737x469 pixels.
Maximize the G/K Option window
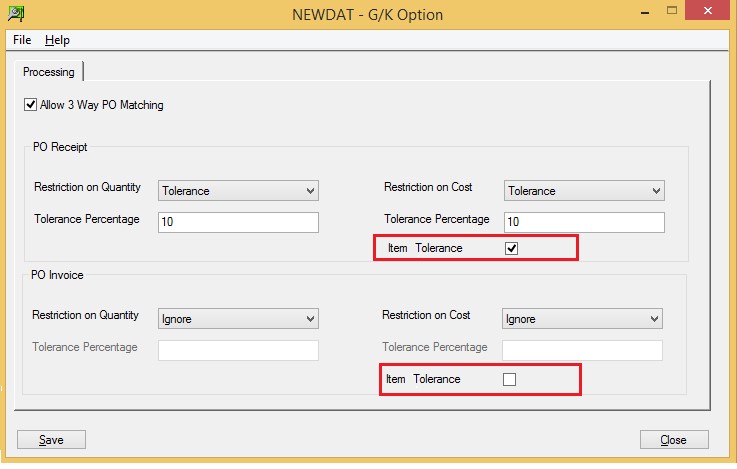[x=672, y=11]
